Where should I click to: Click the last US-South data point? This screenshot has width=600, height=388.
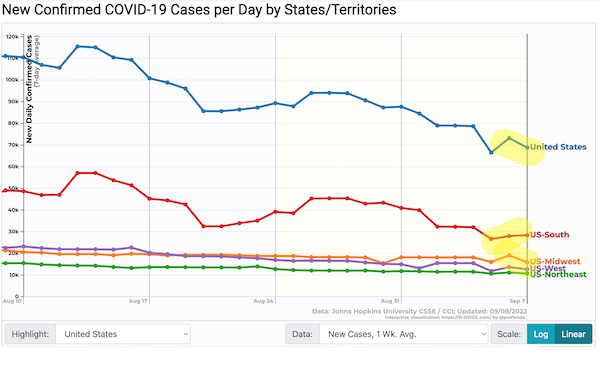[x=527, y=235]
